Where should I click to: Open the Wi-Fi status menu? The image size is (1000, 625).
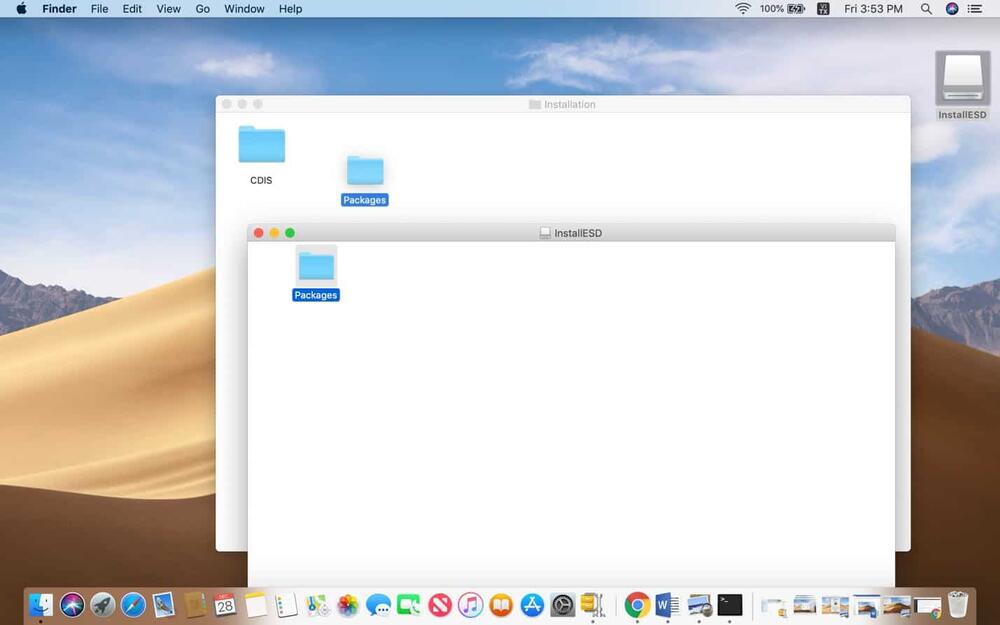[x=743, y=9]
